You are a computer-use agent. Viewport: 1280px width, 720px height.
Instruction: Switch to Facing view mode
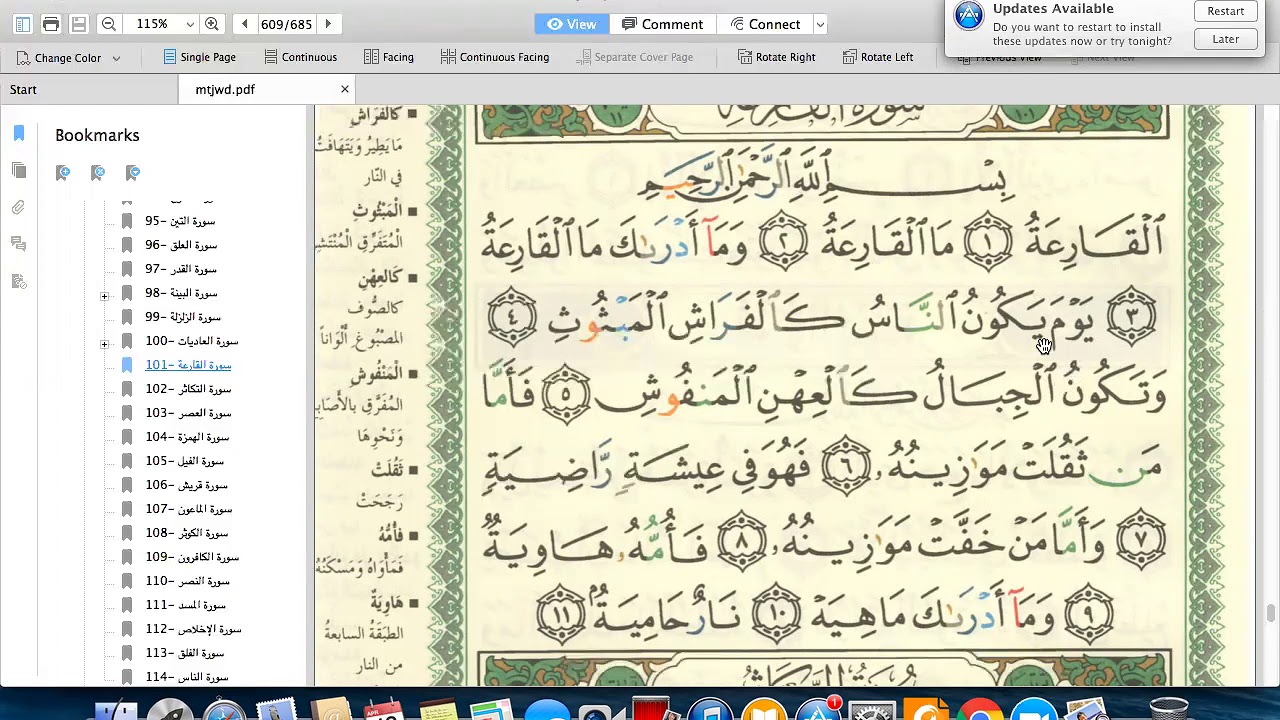[x=389, y=57]
